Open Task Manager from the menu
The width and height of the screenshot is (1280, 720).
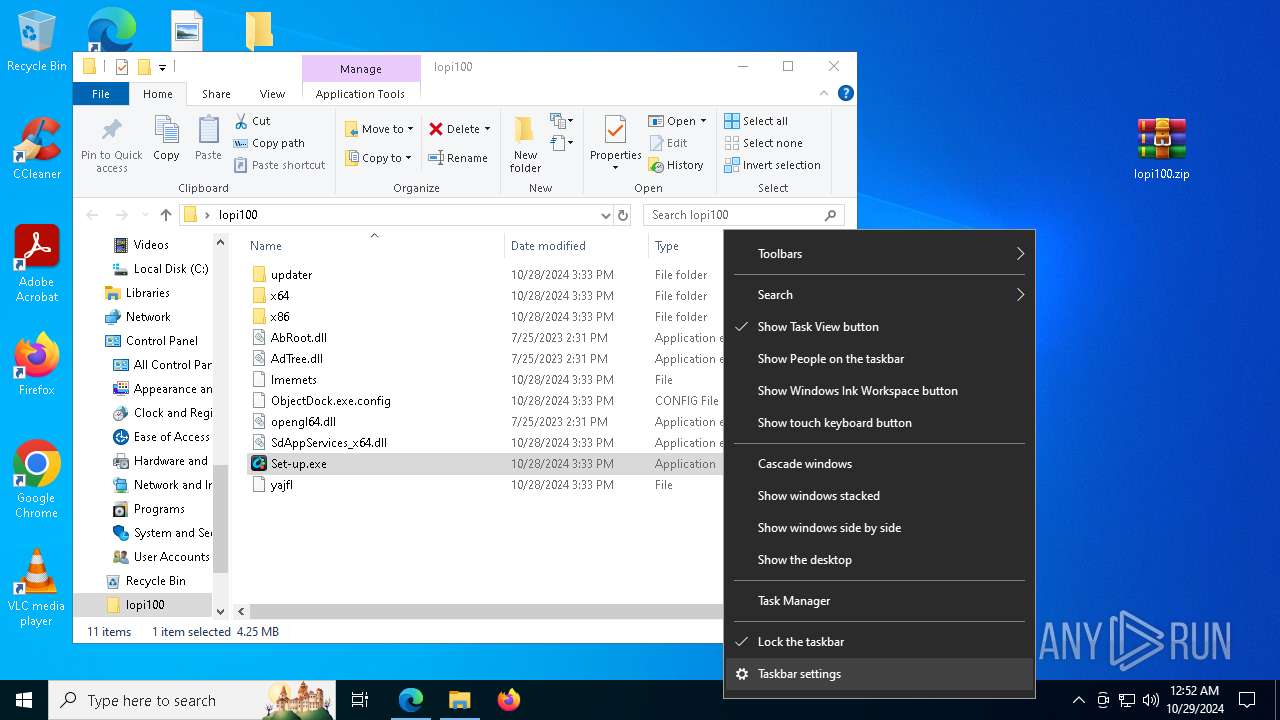click(880, 601)
